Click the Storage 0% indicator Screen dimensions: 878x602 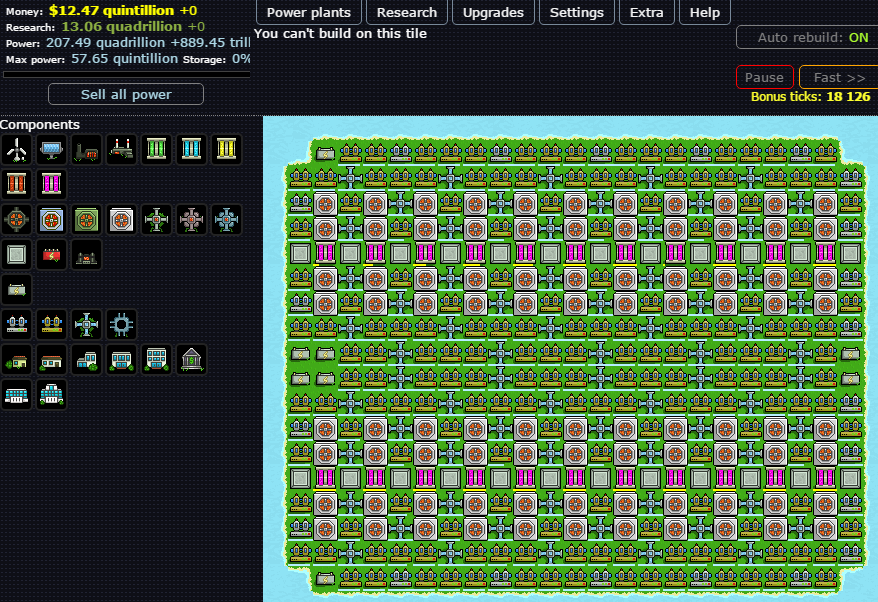click(x=216, y=59)
